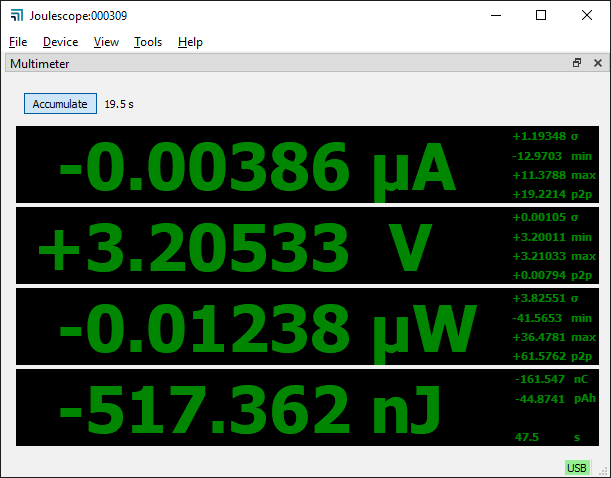The image size is (611, 478).
Task: Click the voltage p2p value +0.00794
Action: (539, 275)
